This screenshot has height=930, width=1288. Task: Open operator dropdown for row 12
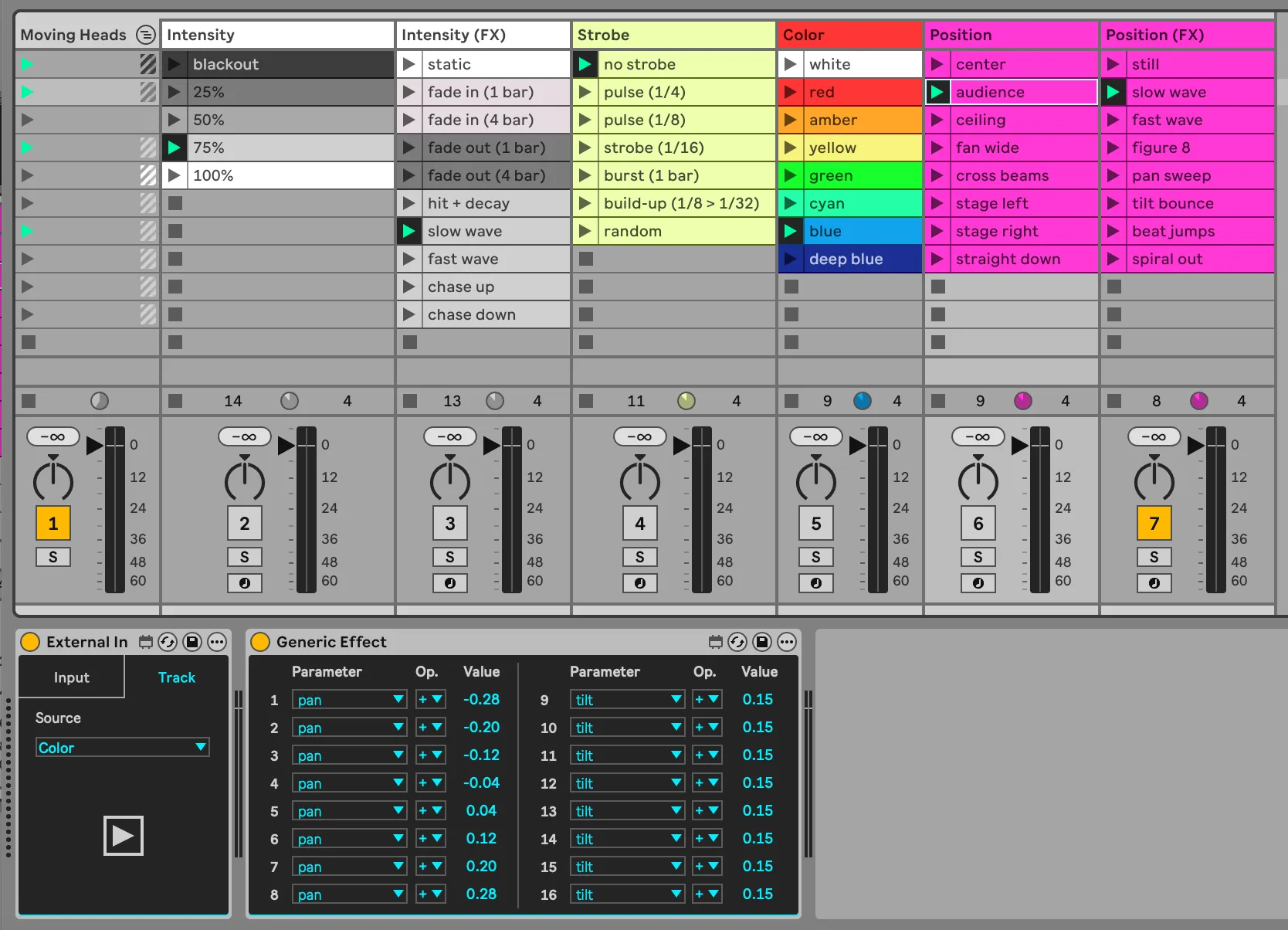(x=707, y=783)
